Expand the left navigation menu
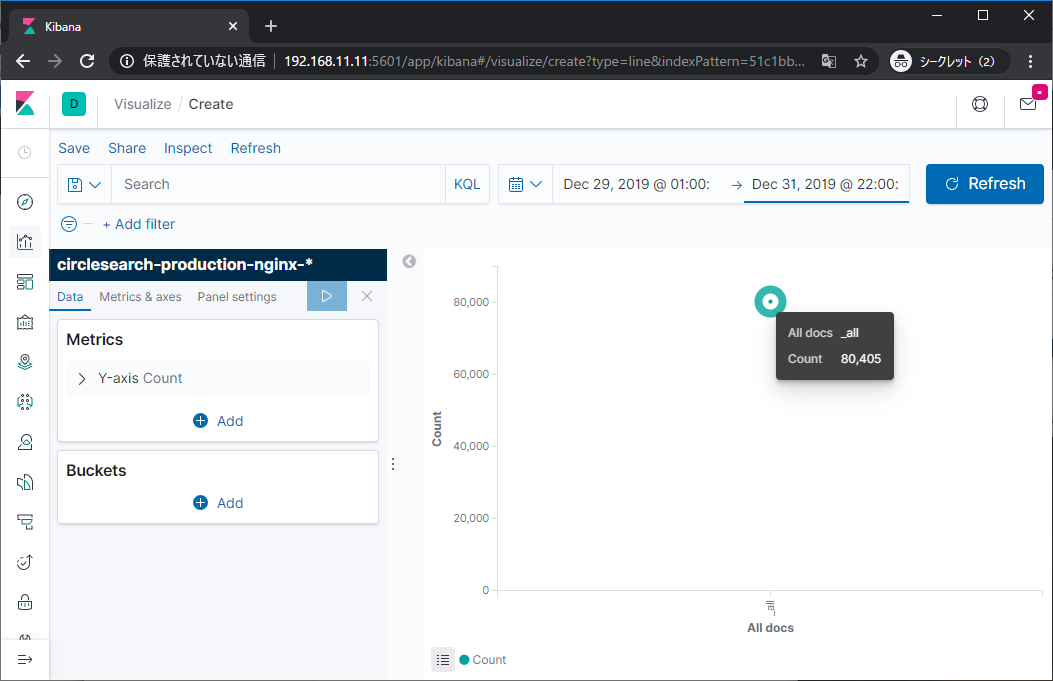This screenshot has height=681, width=1053. coord(25,660)
